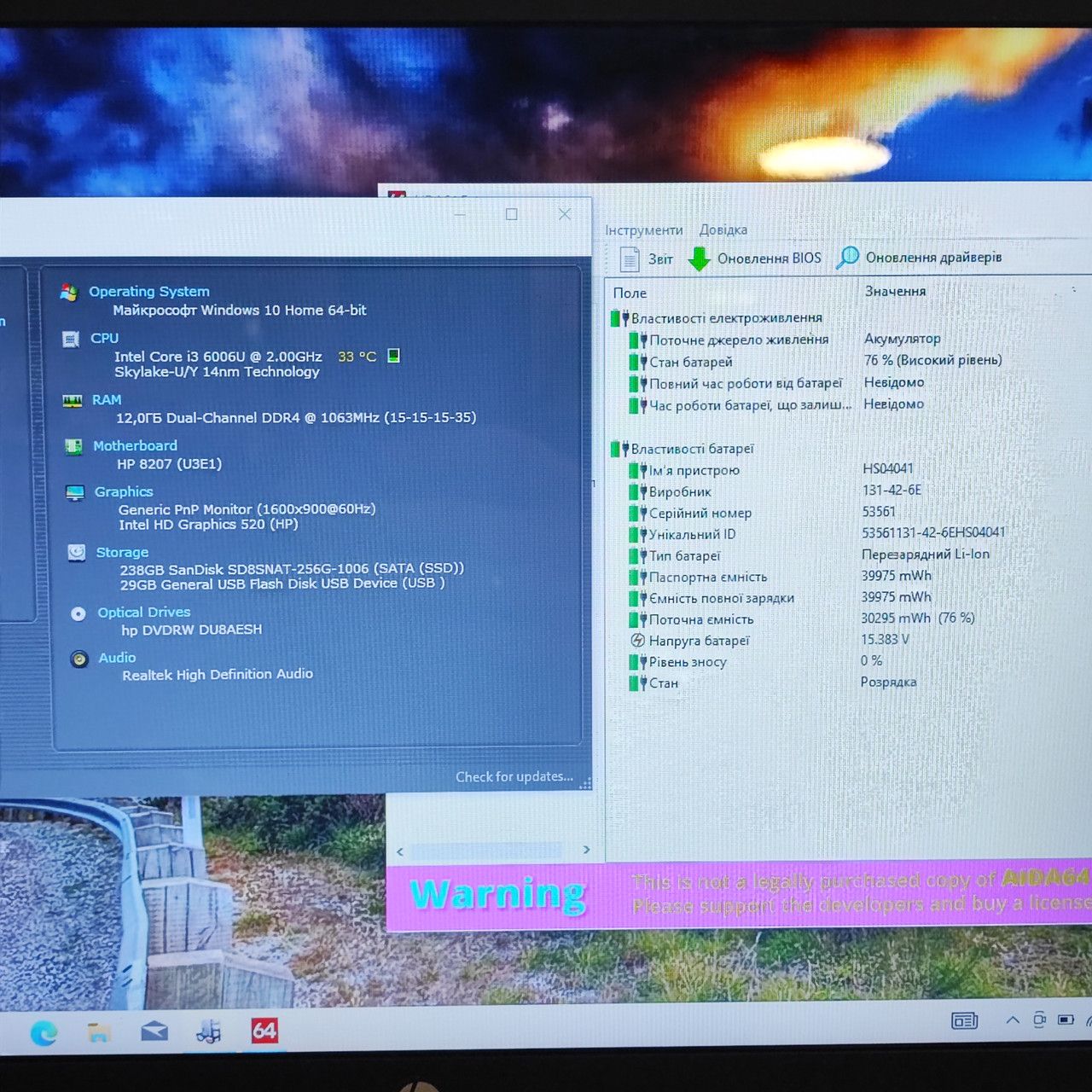Select the Виробник field
The width and height of the screenshot is (1092, 1092).
(671, 491)
